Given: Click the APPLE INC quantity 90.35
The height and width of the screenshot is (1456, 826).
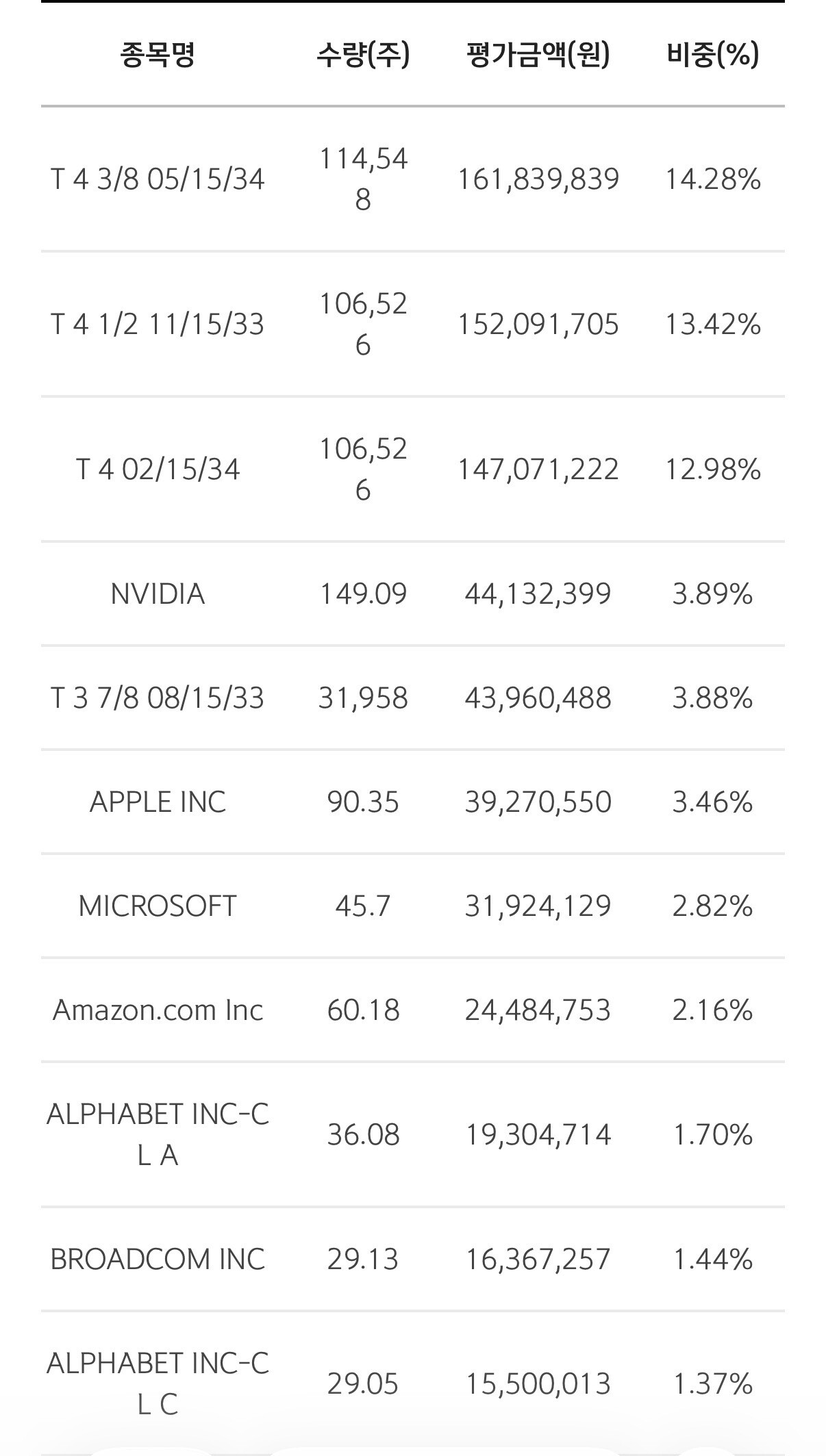Looking at the screenshot, I should point(363,802).
